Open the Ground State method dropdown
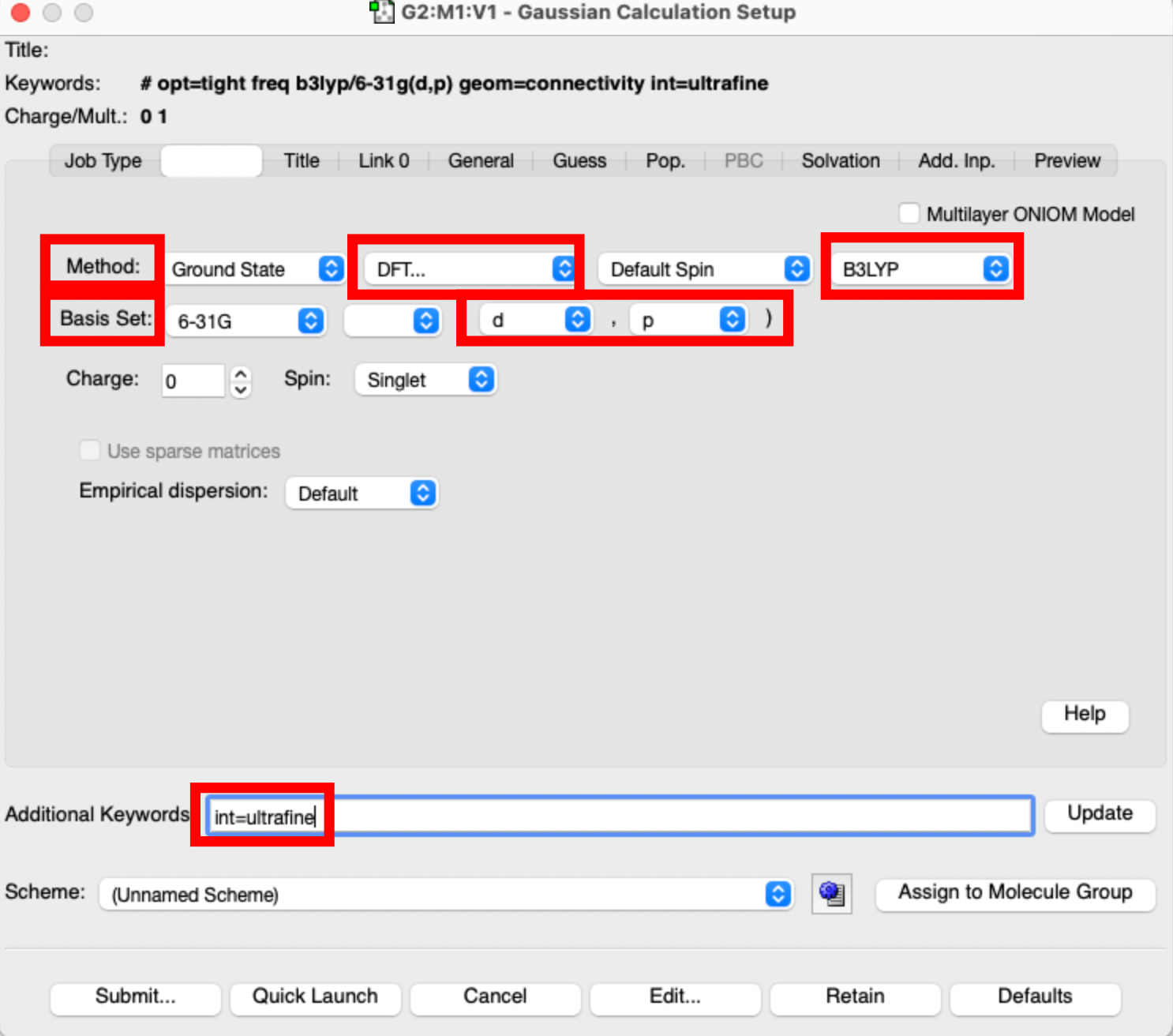Screen dimensions: 1173x1036 click(255, 269)
